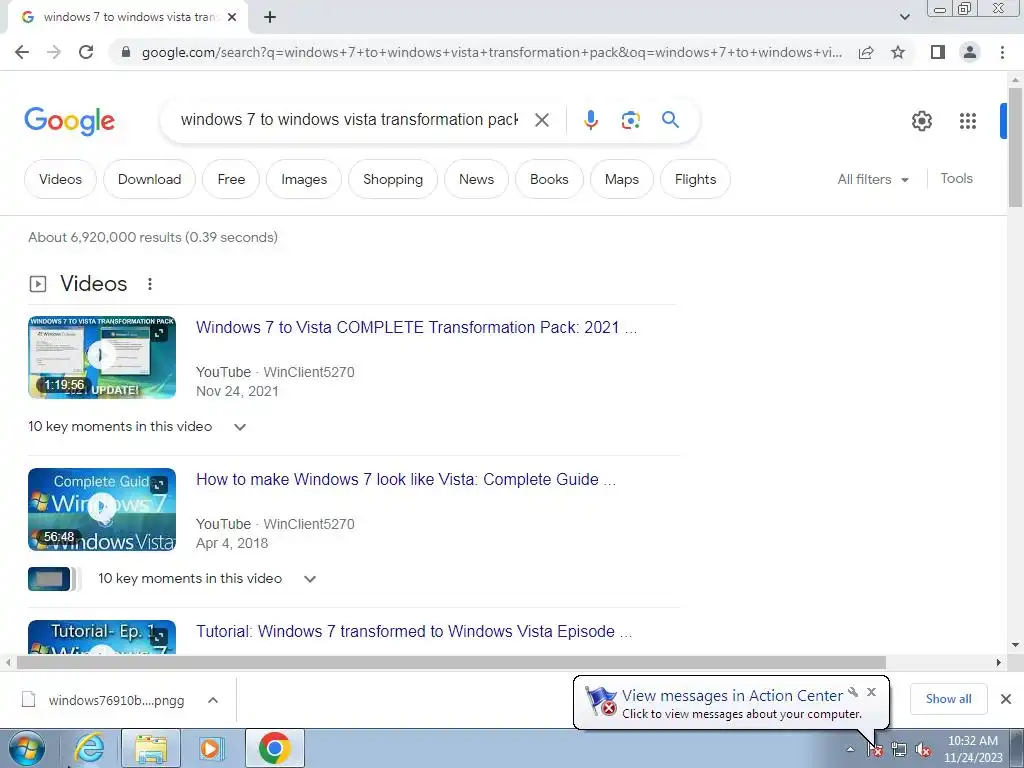Switch to Flights results

[x=696, y=179]
